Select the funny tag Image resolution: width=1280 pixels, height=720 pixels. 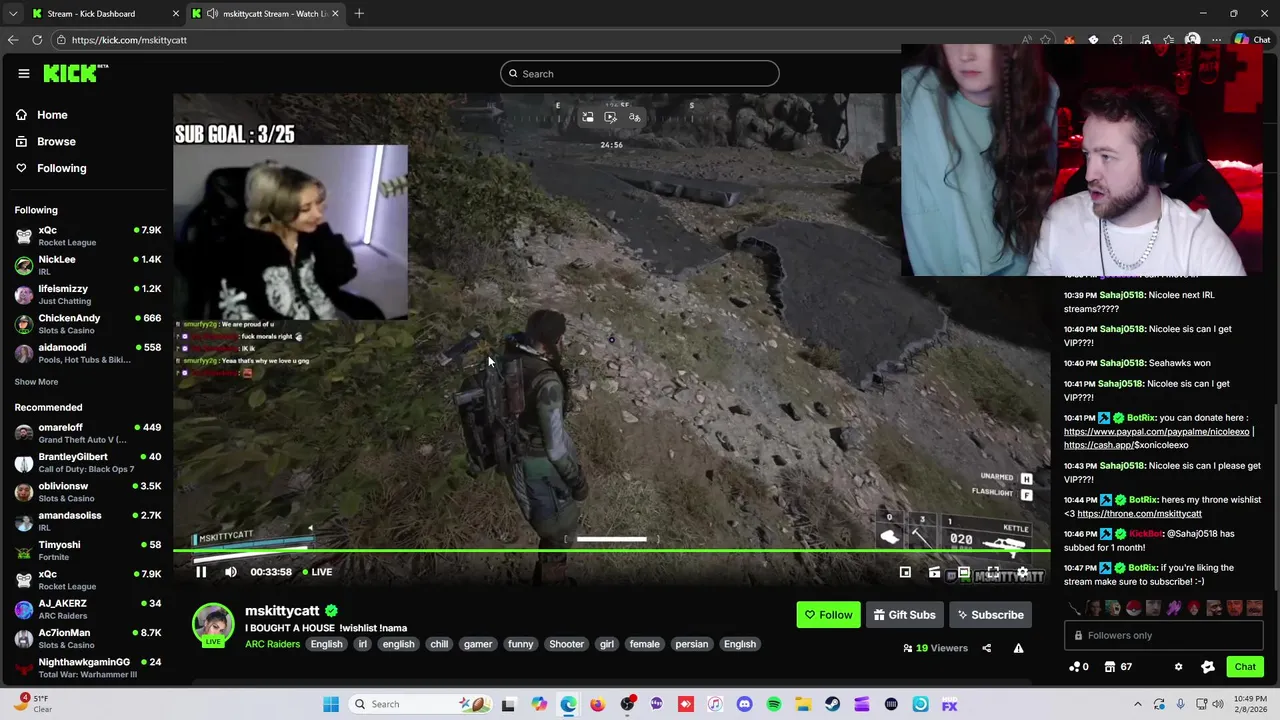pyautogui.click(x=521, y=644)
